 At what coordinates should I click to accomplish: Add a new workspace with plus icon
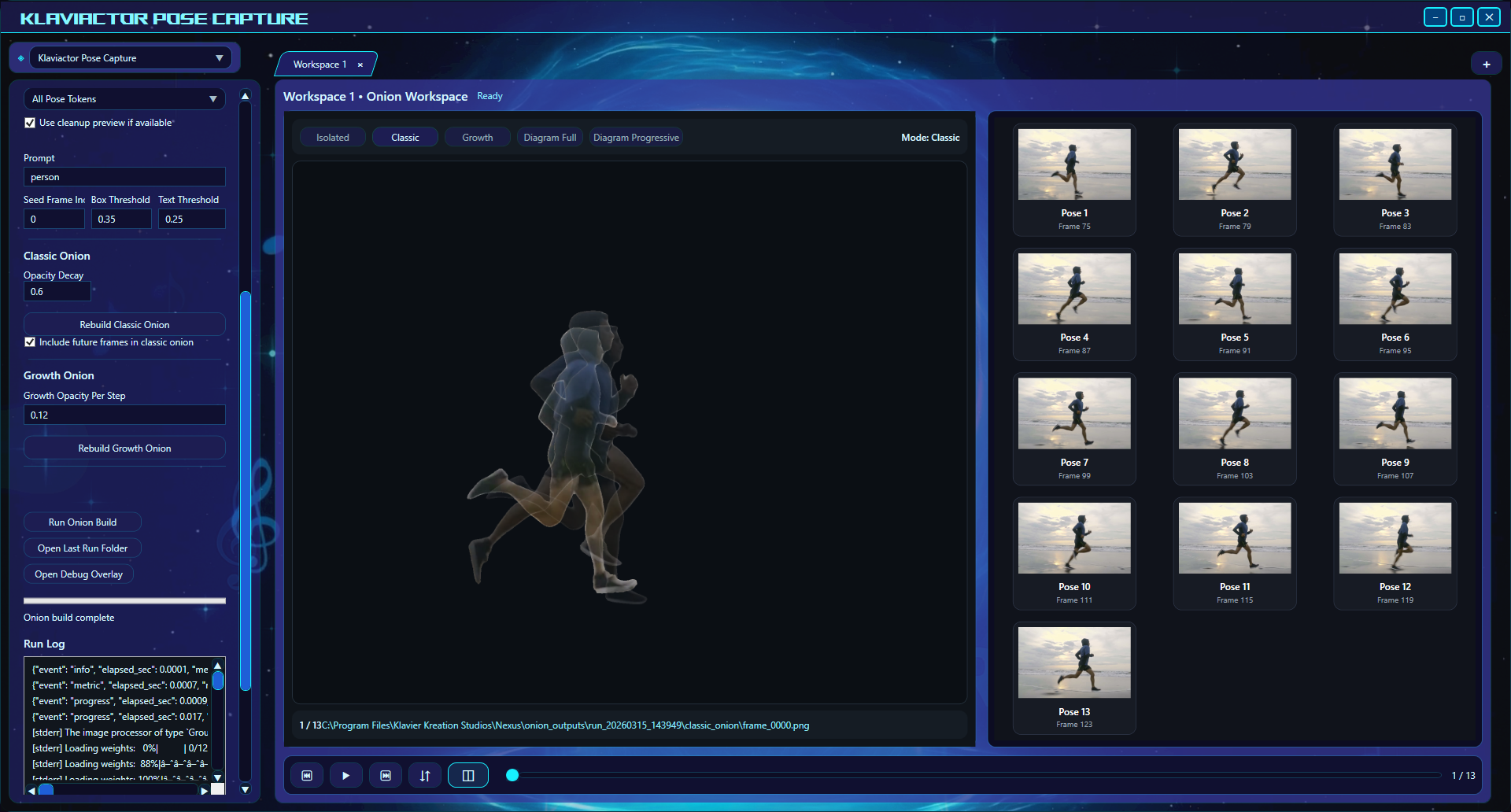(1486, 65)
